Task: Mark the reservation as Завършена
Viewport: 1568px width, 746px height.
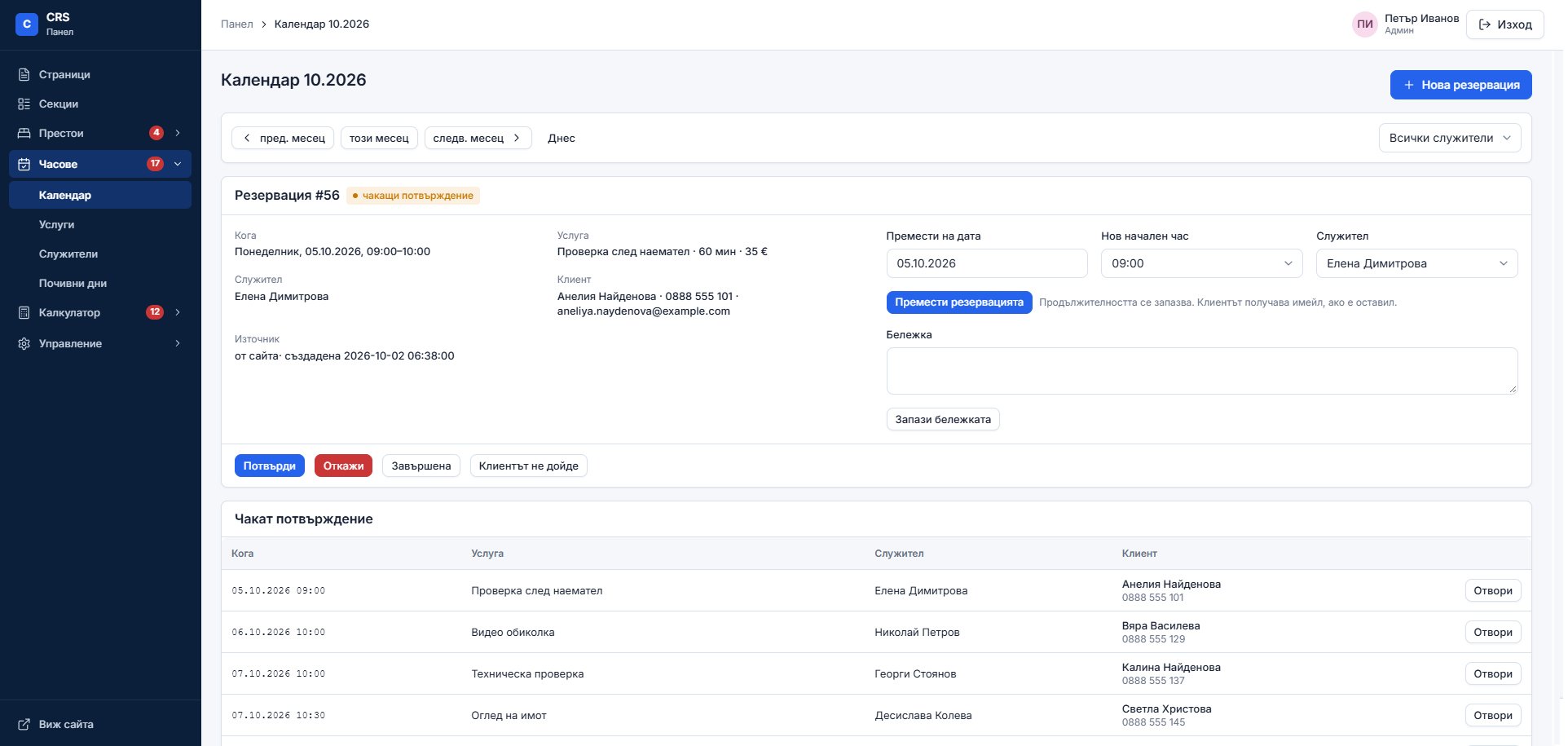Action: tap(421, 466)
